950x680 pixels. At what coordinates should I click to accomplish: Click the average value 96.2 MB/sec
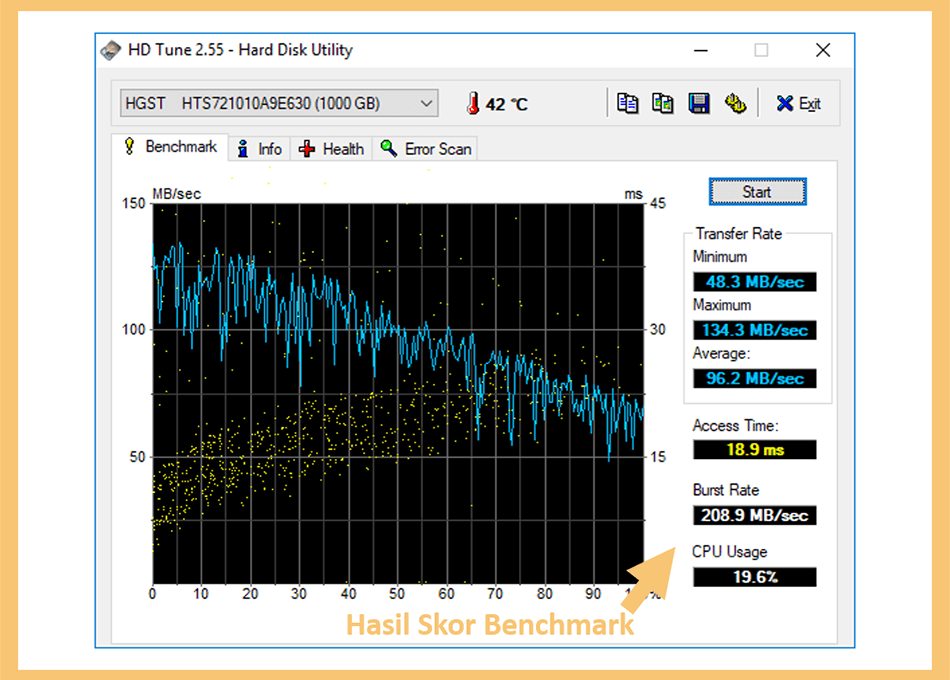[754, 379]
